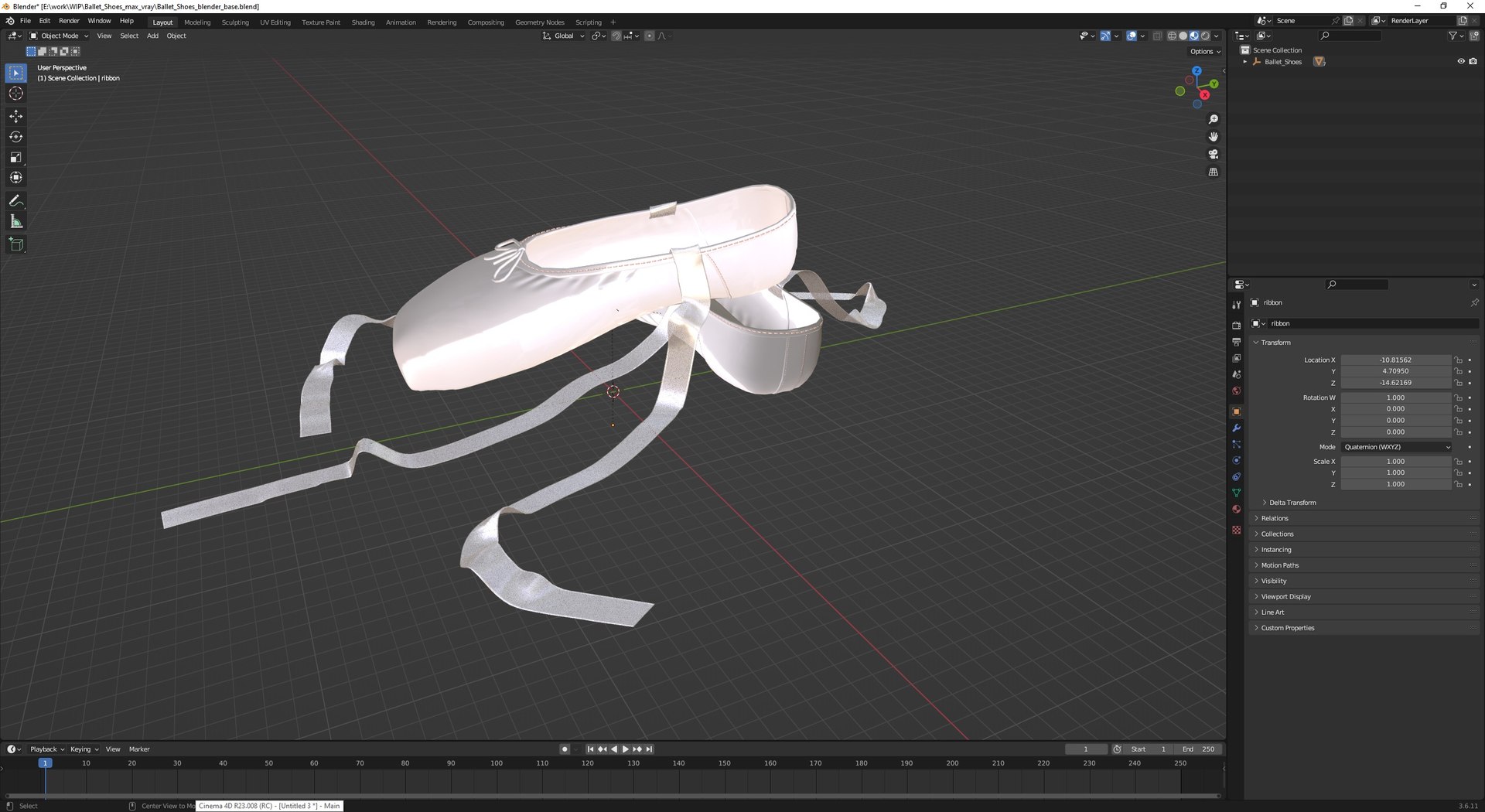Expand the Ballet_Shoes tree item
Screen dimensions: 1485x812
(1245, 62)
